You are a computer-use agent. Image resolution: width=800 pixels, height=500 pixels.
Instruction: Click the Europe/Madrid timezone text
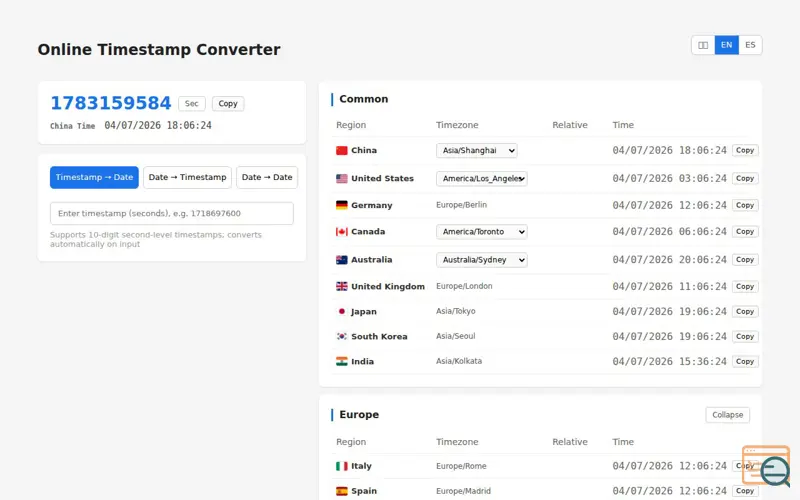[463, 491]
